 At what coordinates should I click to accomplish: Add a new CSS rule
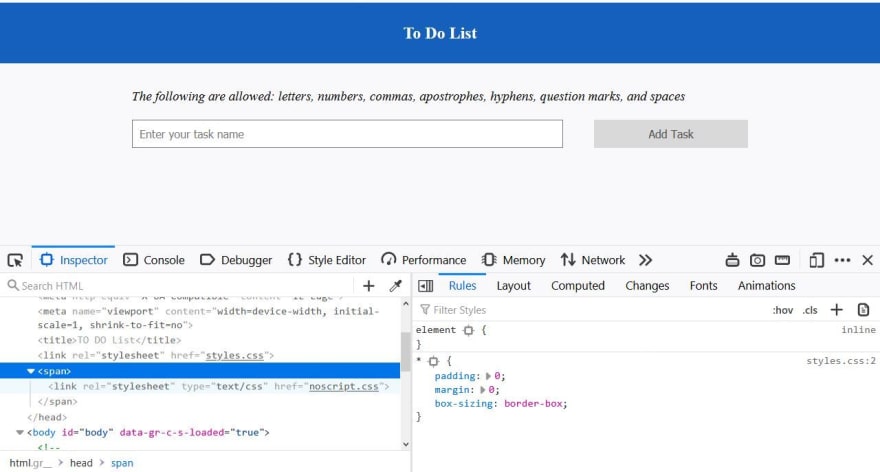[x=837, y=310]
